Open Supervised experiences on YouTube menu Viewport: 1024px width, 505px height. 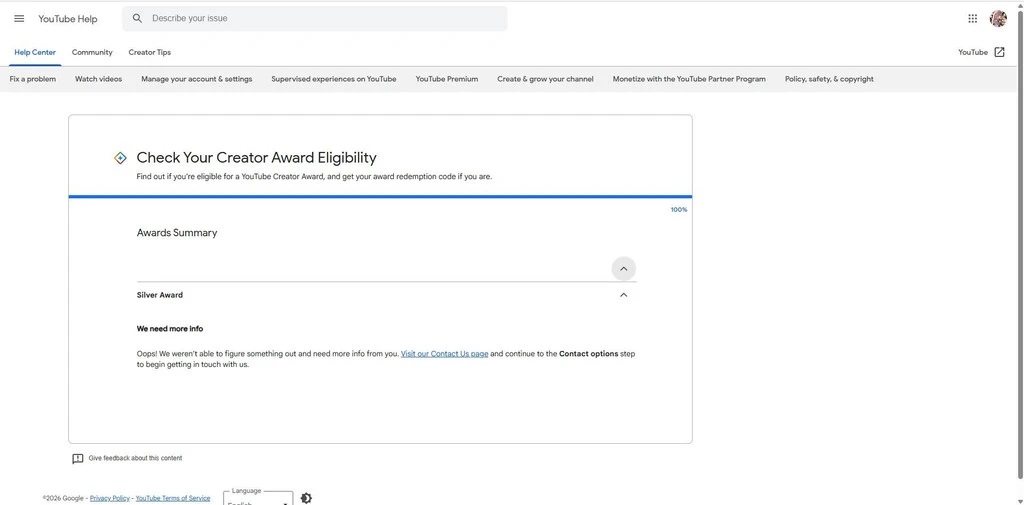point(334,79)
